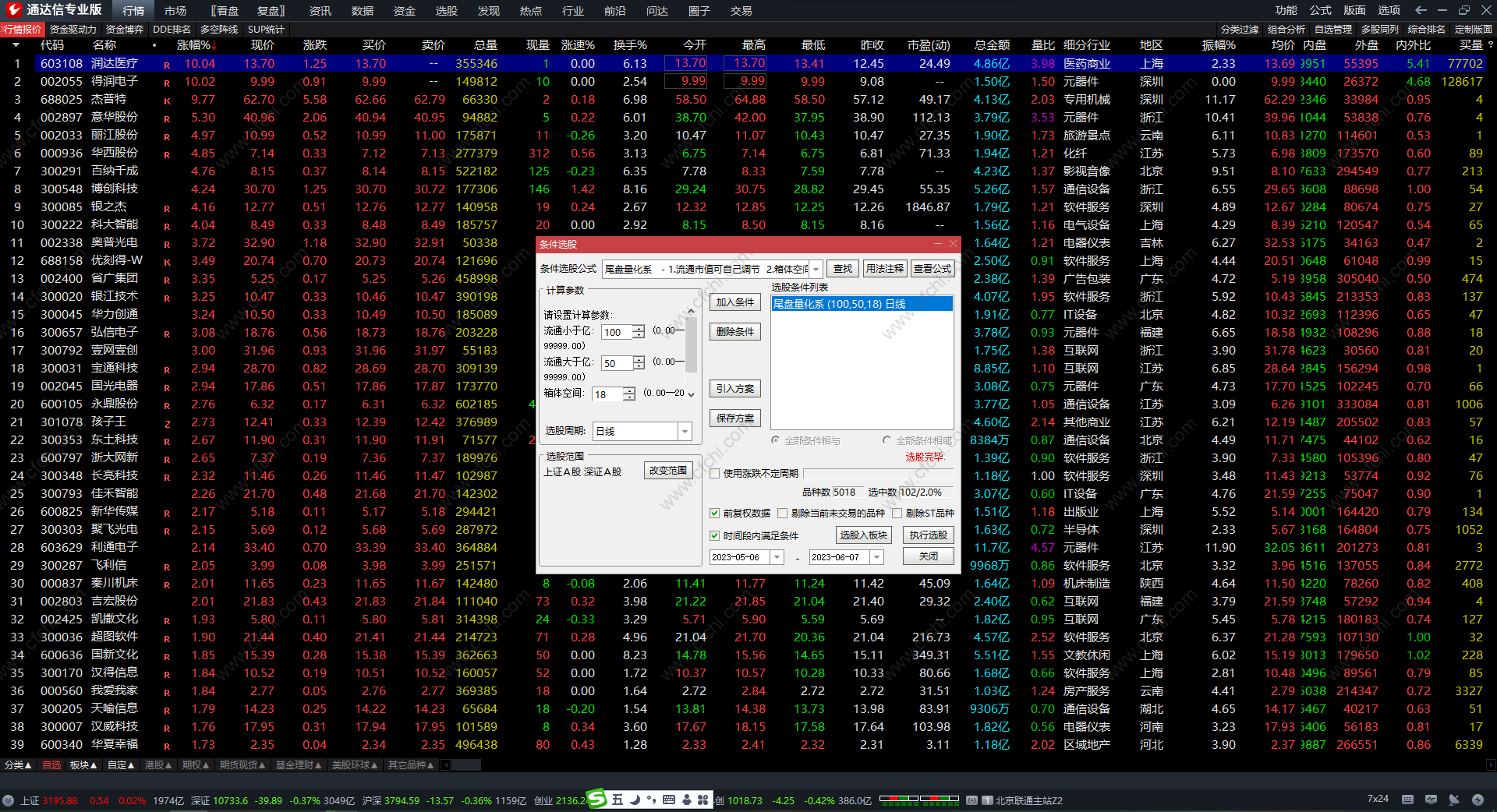Toggle 使用涨跌不定周期 checkbox
The width and height of the screenshot is (1497, 812).
point(714,474)
